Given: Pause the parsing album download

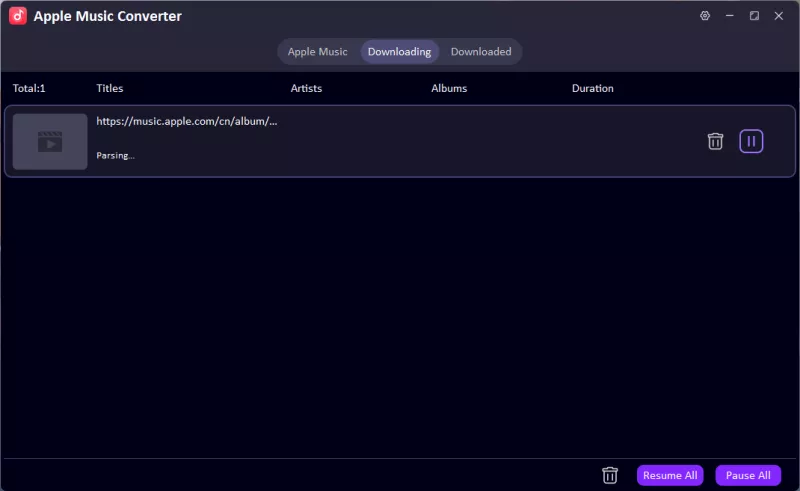Looking at the screenshot, I should [751, 141].
